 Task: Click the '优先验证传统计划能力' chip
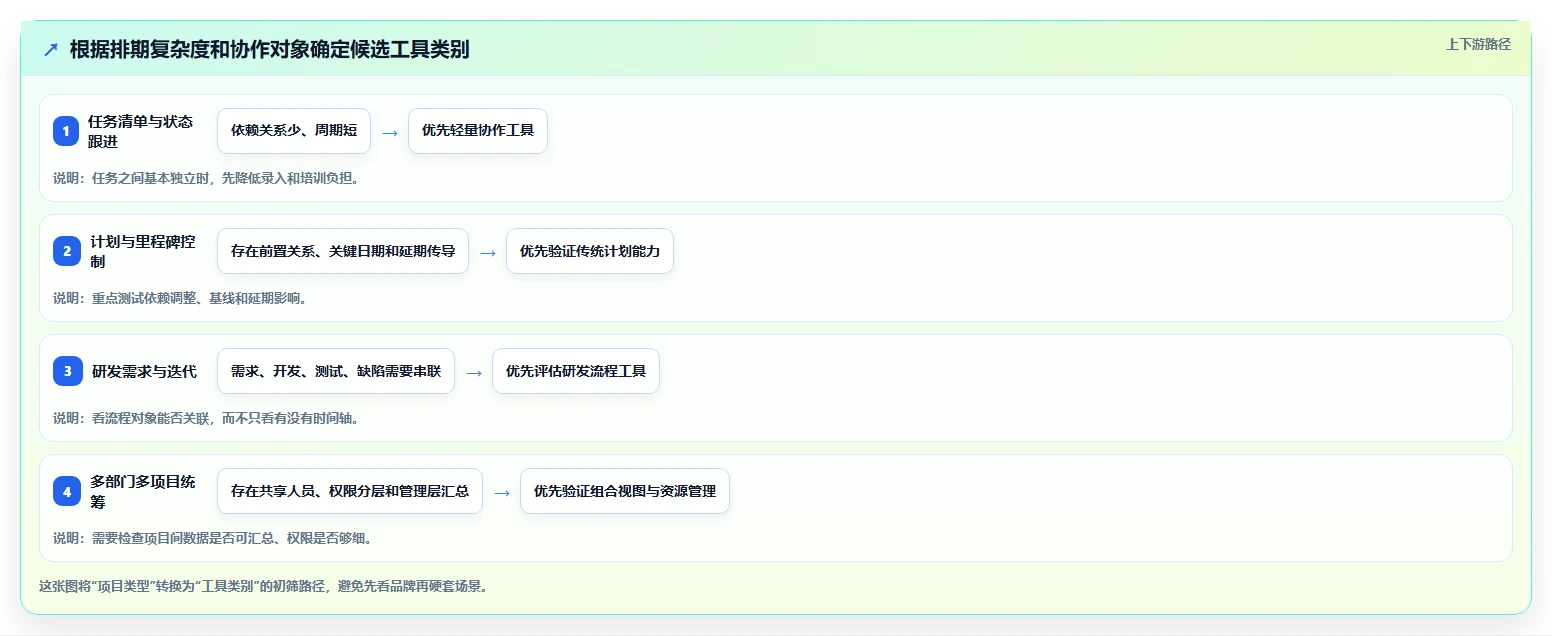click(590, 251)
